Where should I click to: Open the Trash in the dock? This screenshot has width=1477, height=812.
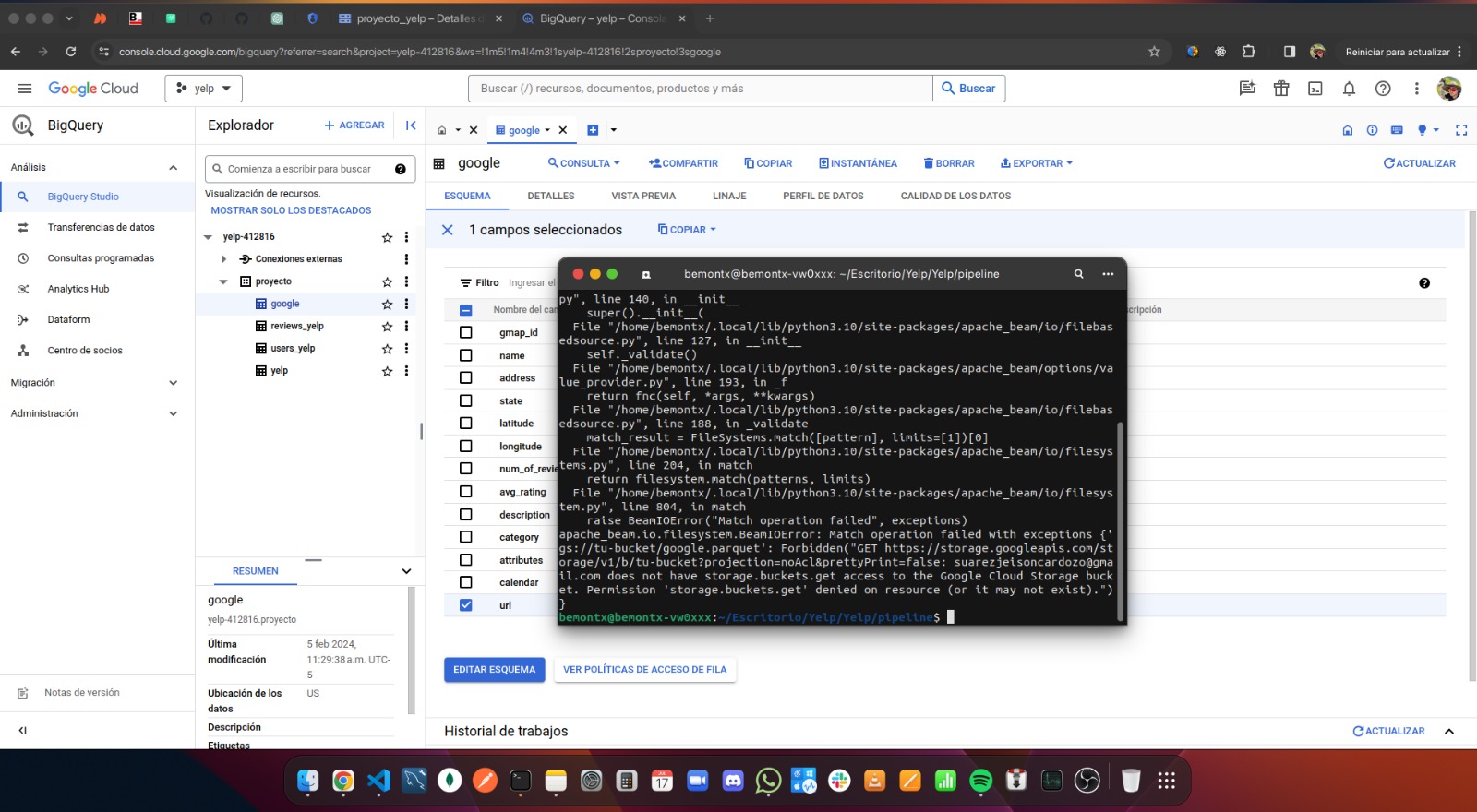point(1131,781)
